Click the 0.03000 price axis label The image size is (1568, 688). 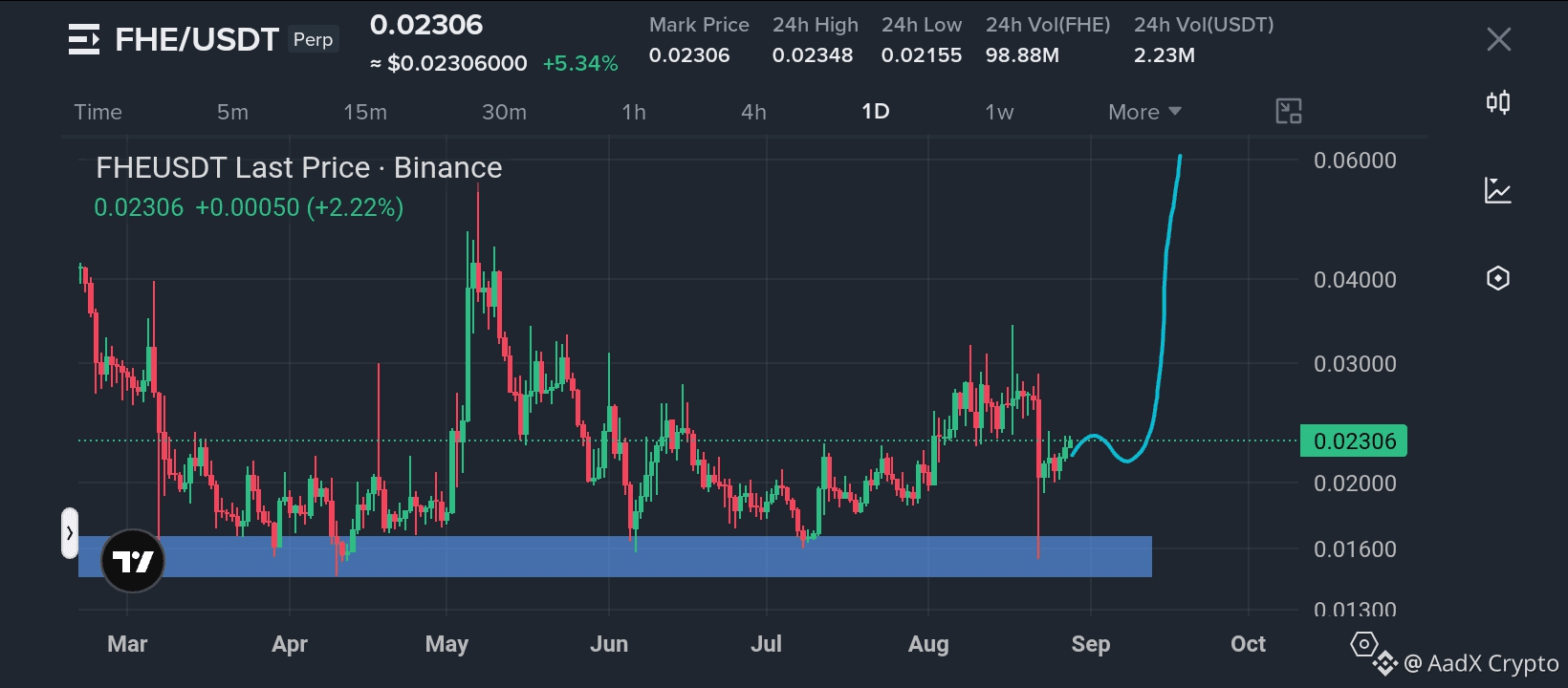pyautogui.click(x=1355, y=364)
